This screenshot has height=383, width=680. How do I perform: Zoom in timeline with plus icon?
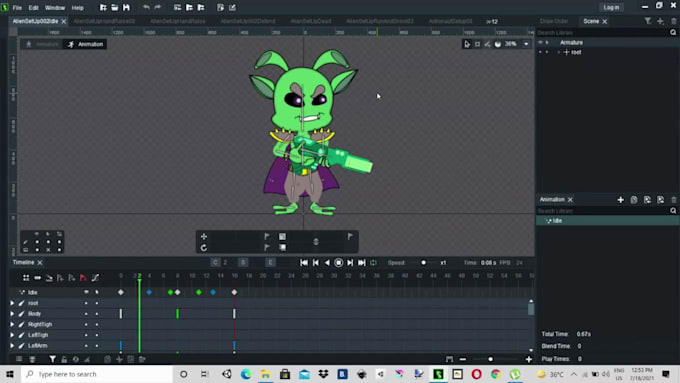[x=529, y=359]
